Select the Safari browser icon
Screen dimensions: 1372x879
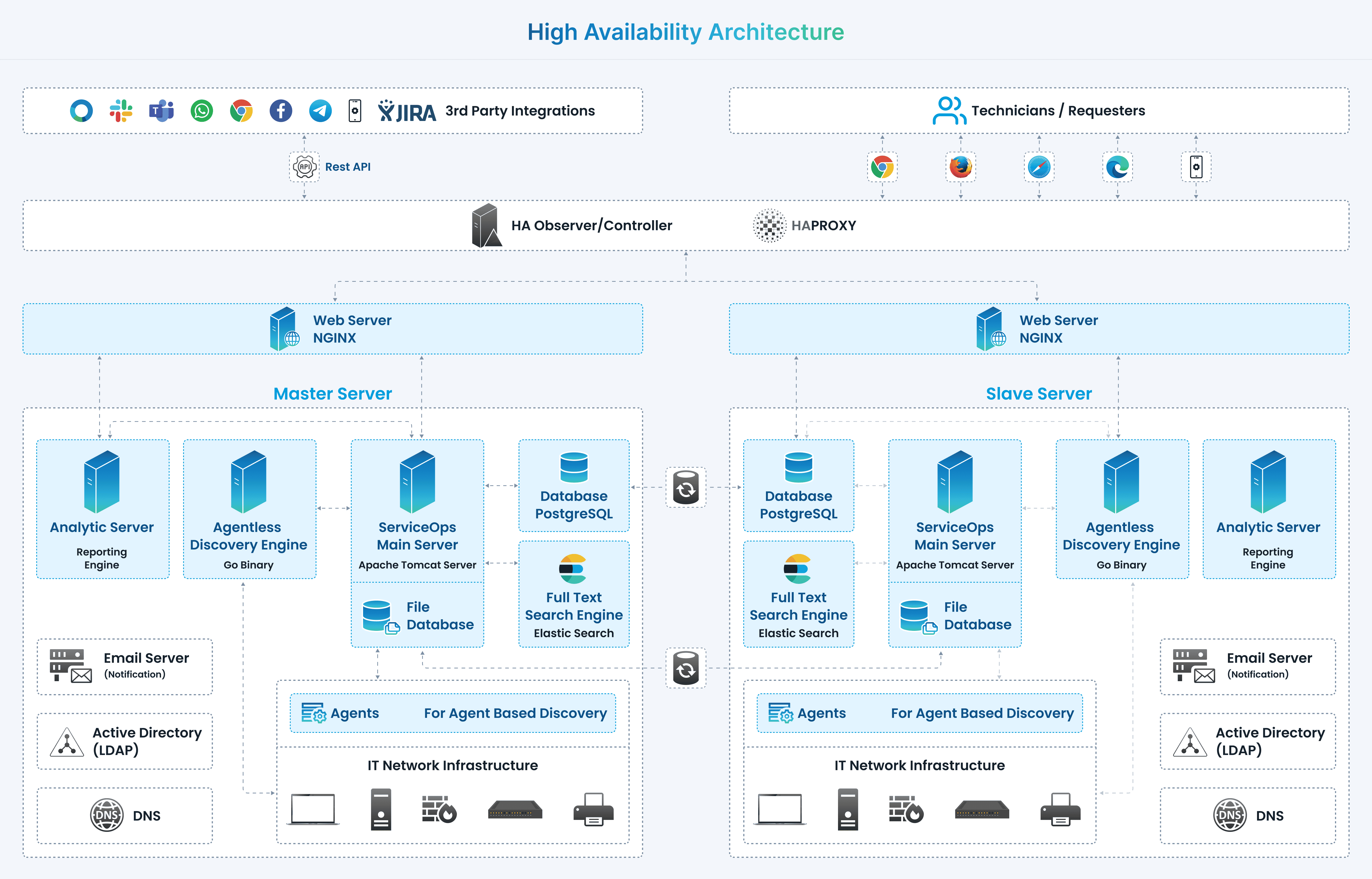coord(1039,167)
